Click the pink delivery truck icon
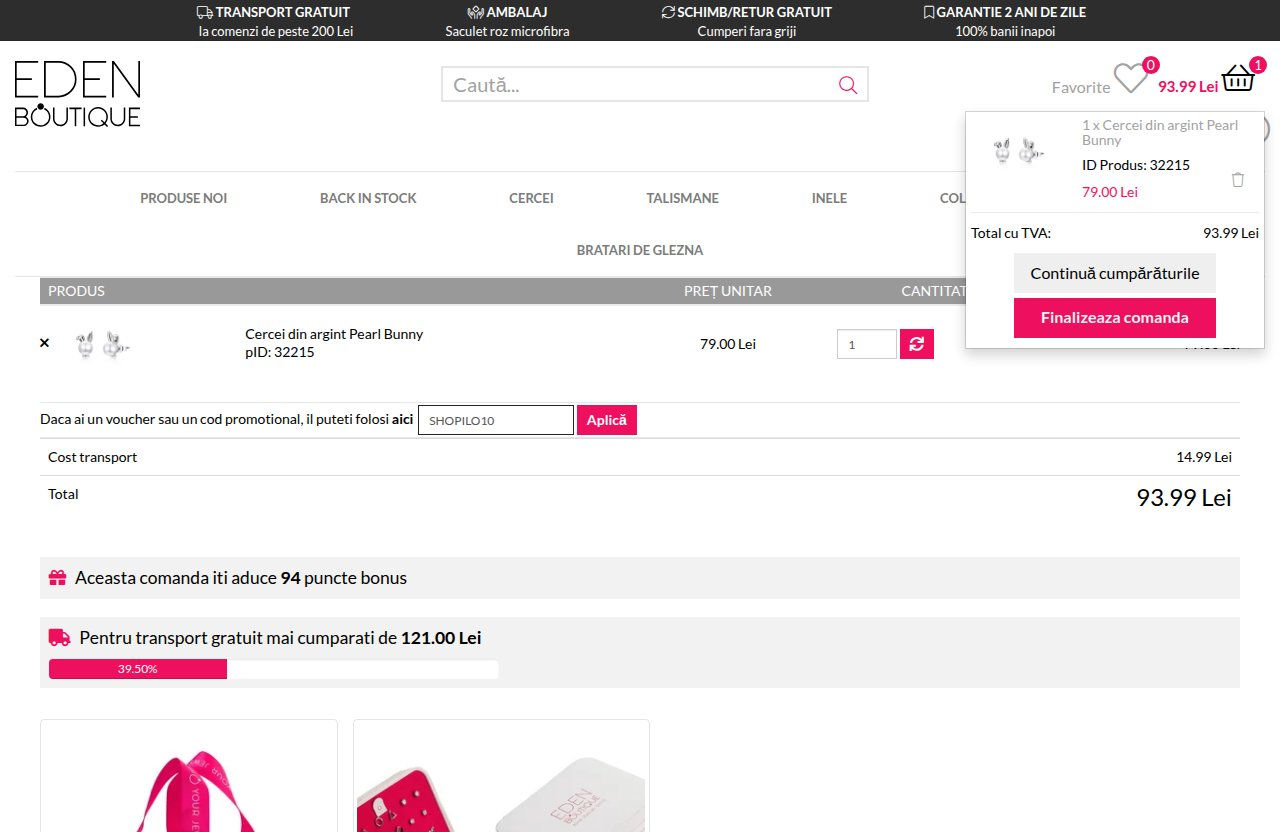The height and width of the screenshot is (832, 1280). pos(60,637)
